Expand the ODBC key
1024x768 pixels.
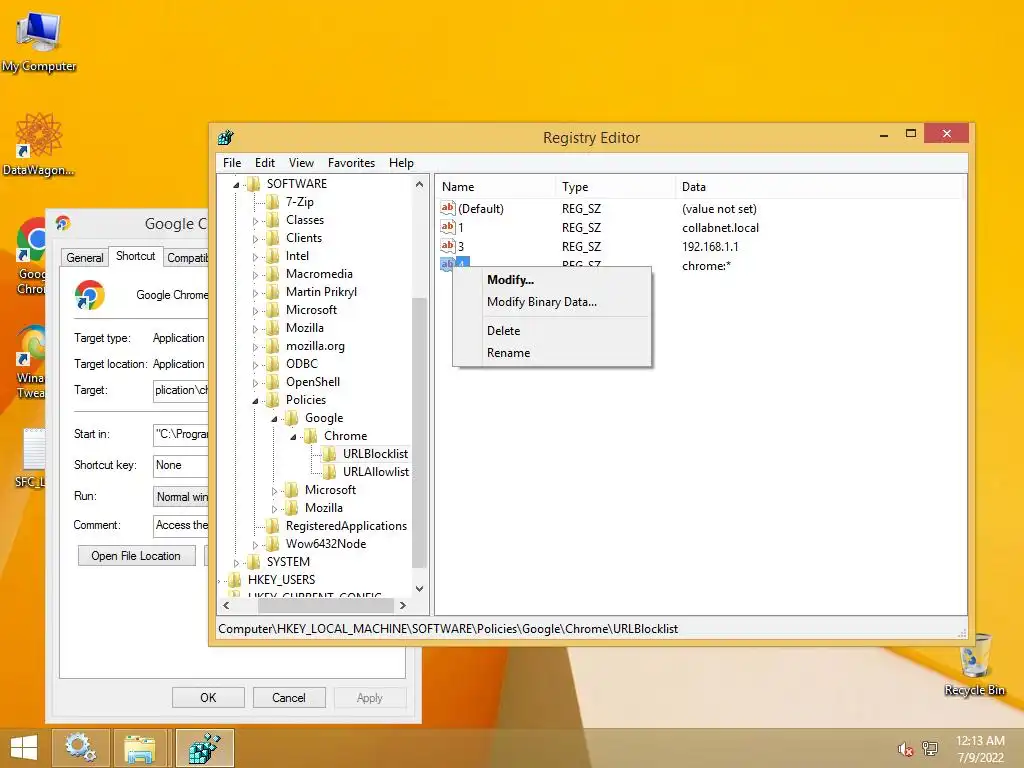click(255, 364)
